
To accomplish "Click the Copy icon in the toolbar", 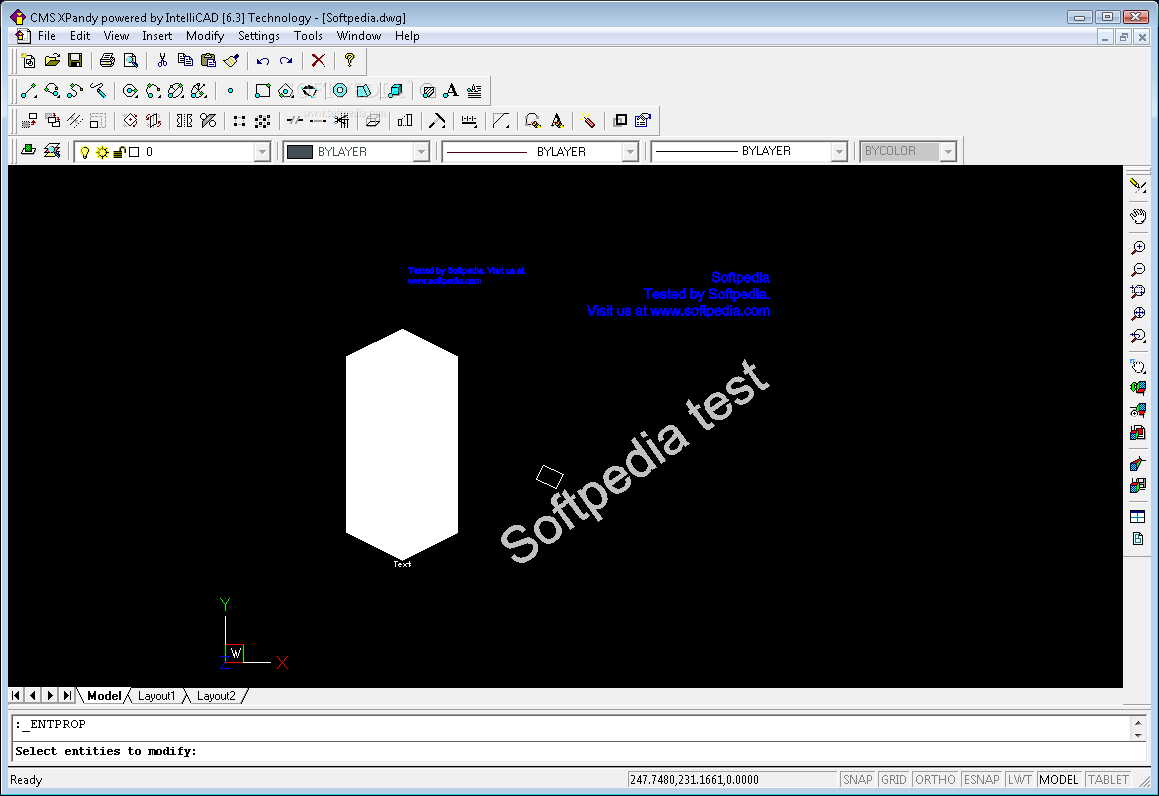I will [186, 61].
